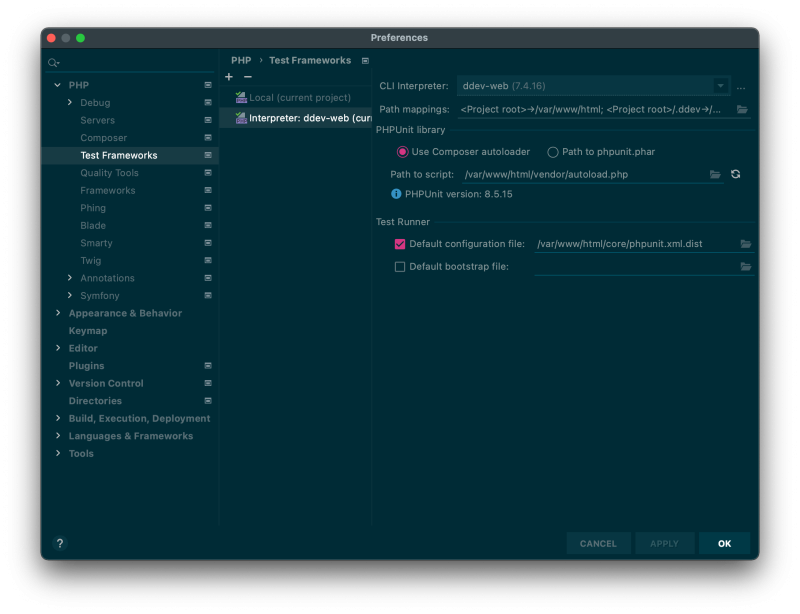Open CLI Interpreter browse ellipsis button

coord(741,86)
